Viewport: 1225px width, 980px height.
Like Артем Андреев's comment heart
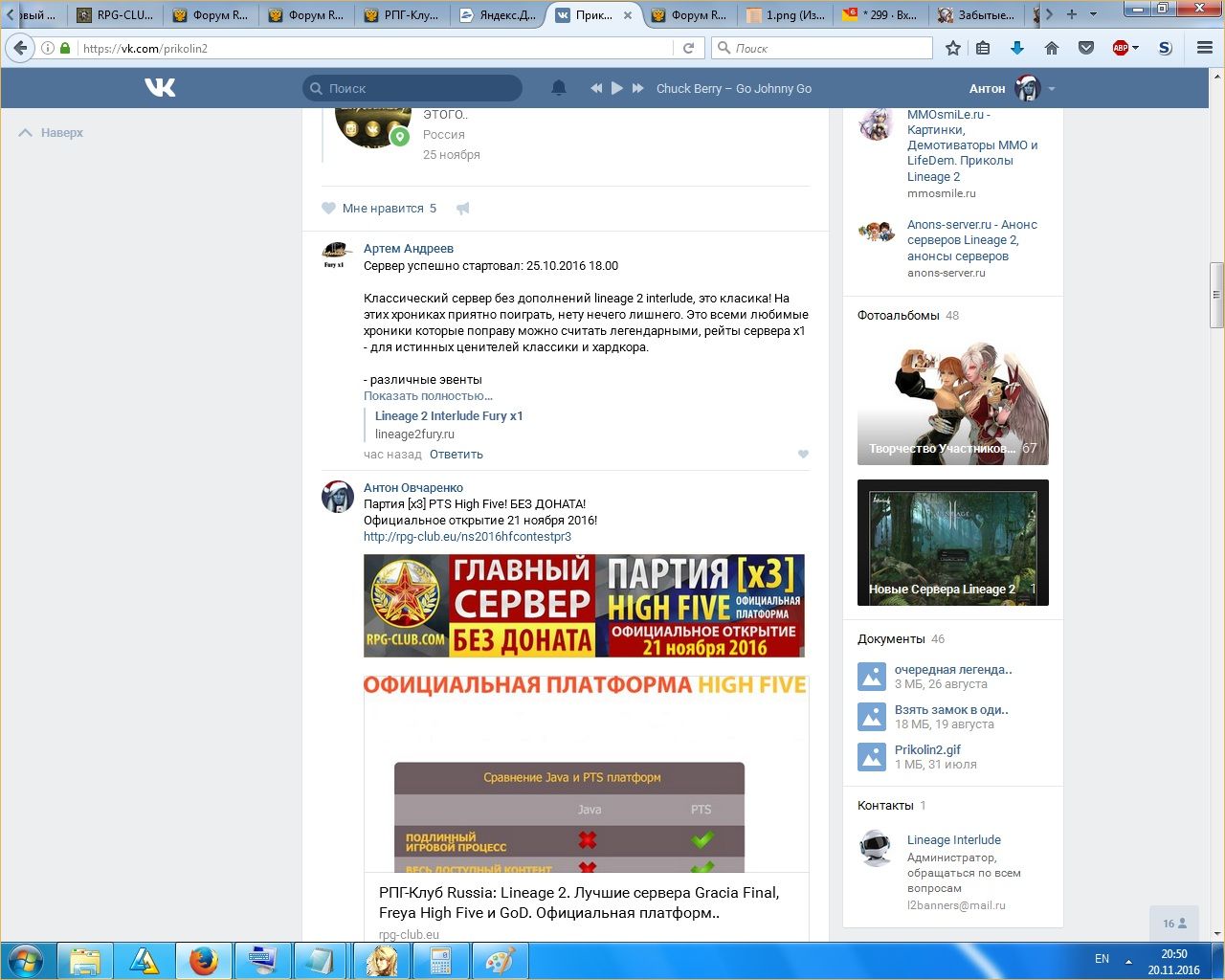[803, 455]
